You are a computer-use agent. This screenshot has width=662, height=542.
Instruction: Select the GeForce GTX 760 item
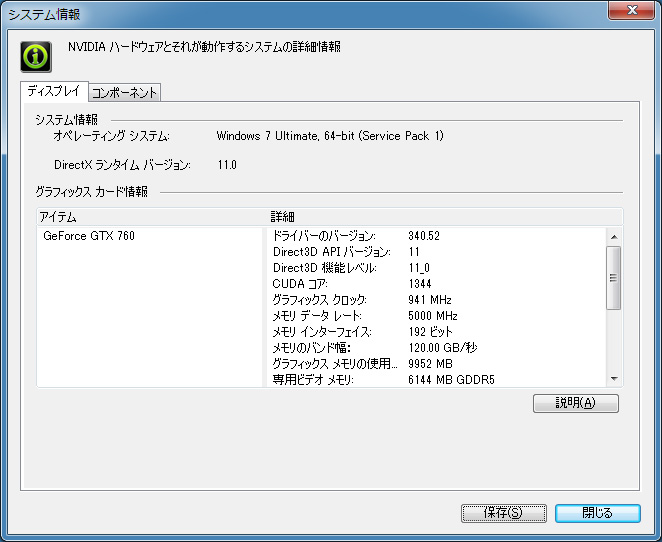pyautogui.click(x=89, y=236)
